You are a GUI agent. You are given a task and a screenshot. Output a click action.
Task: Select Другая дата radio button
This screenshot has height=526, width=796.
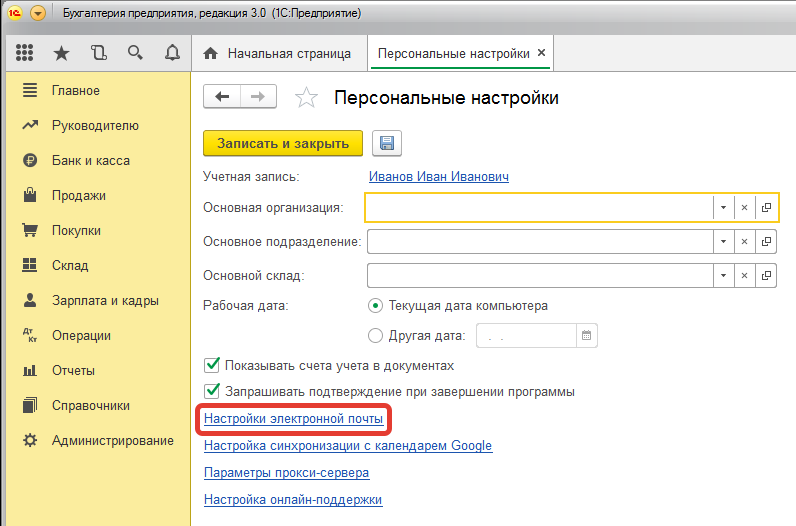coord(375,336)
